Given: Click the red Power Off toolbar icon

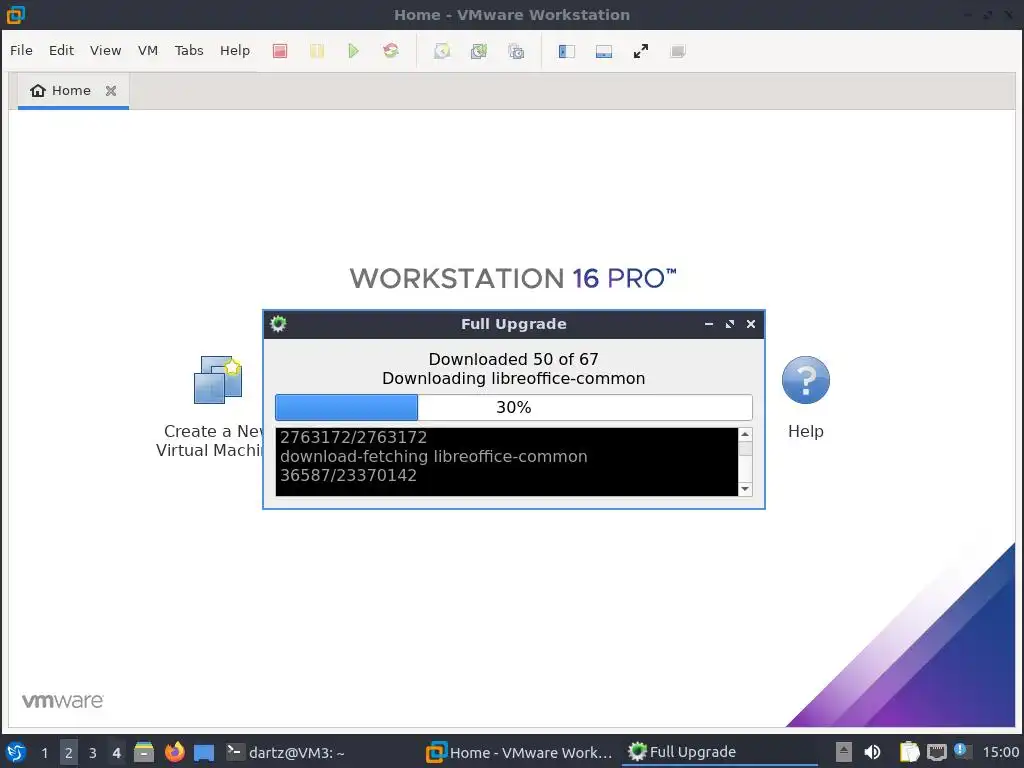Looking at the screenshot, I should click(x=280, y=51).
